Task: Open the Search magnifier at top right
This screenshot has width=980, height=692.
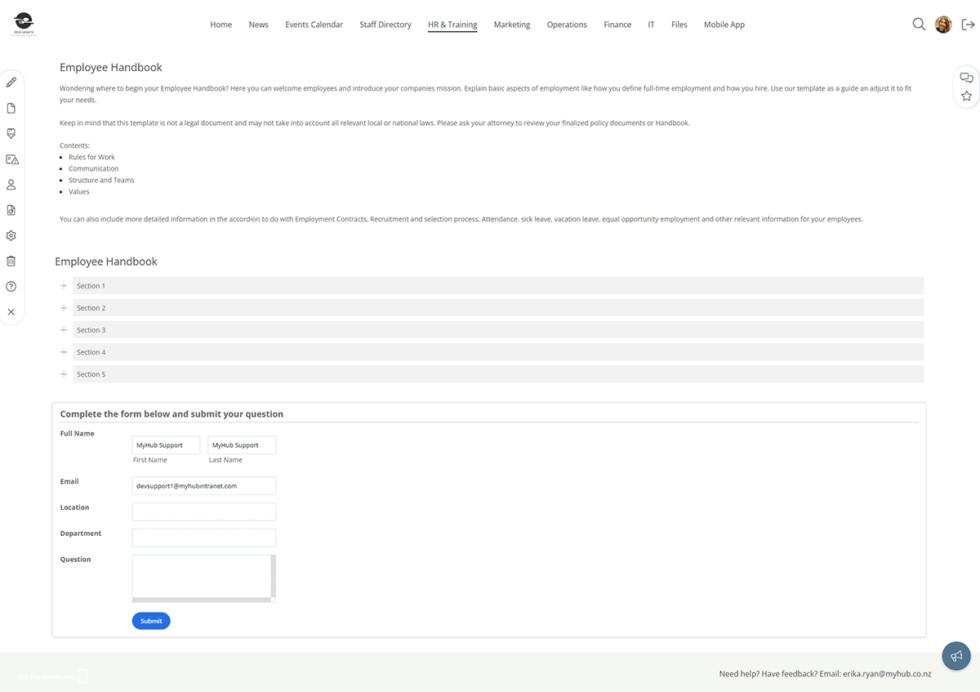Action: coord(919,24)
